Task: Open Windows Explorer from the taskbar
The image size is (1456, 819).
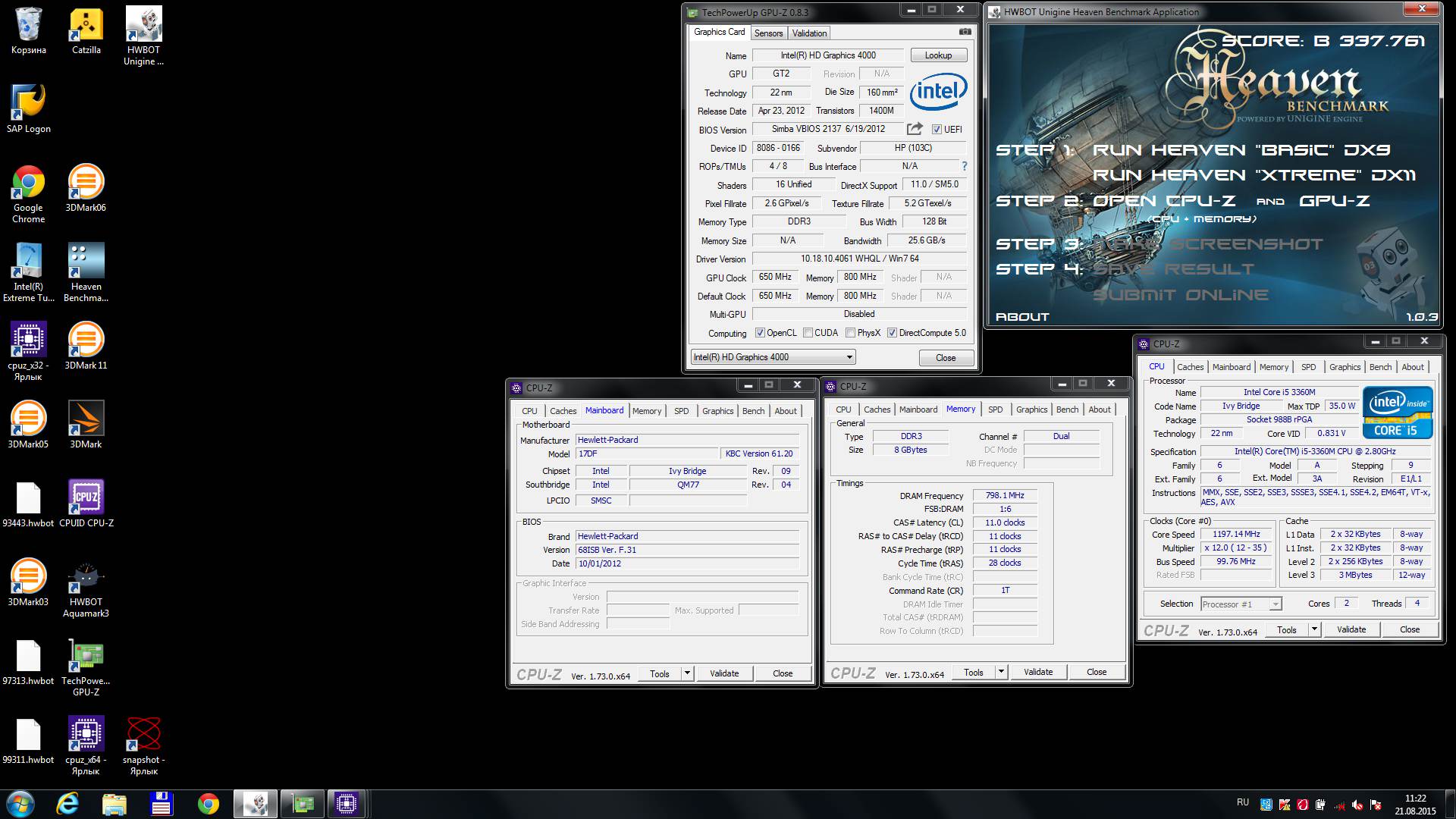Action: pyautogui.click(x=115, y=804)
